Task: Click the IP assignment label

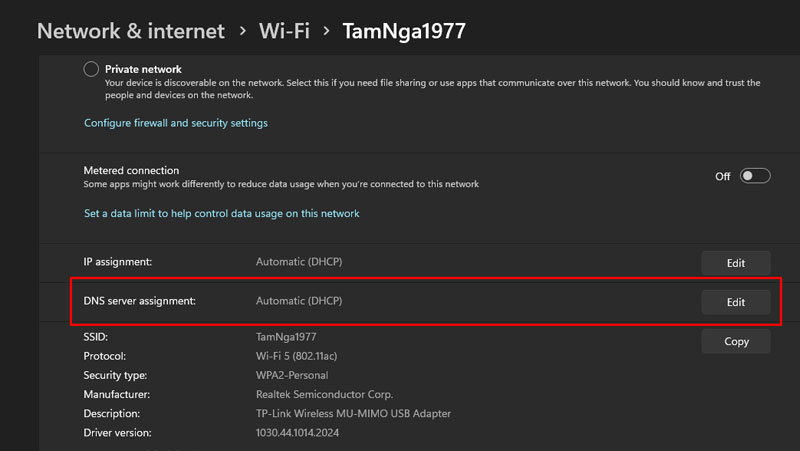Action: pos(118,262)
